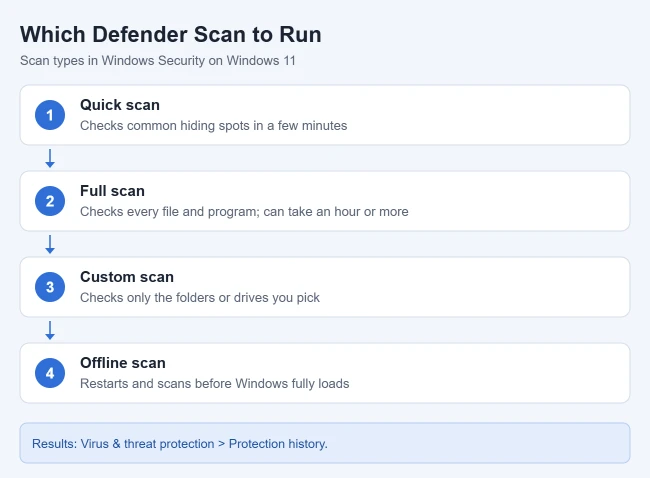
Task: Select the Offline scan title
Action: [x=123, y=363]
